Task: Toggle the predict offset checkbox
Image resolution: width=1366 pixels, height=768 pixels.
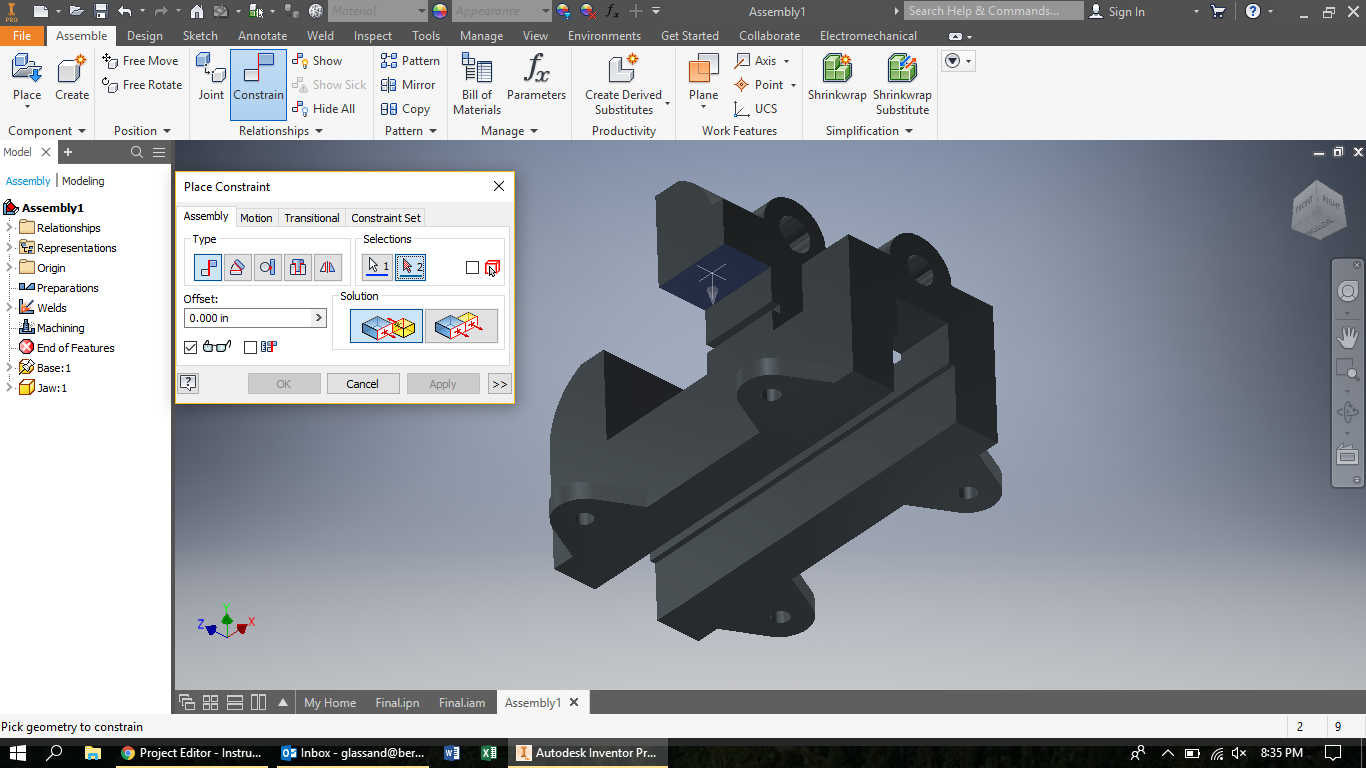Action: 250,347
